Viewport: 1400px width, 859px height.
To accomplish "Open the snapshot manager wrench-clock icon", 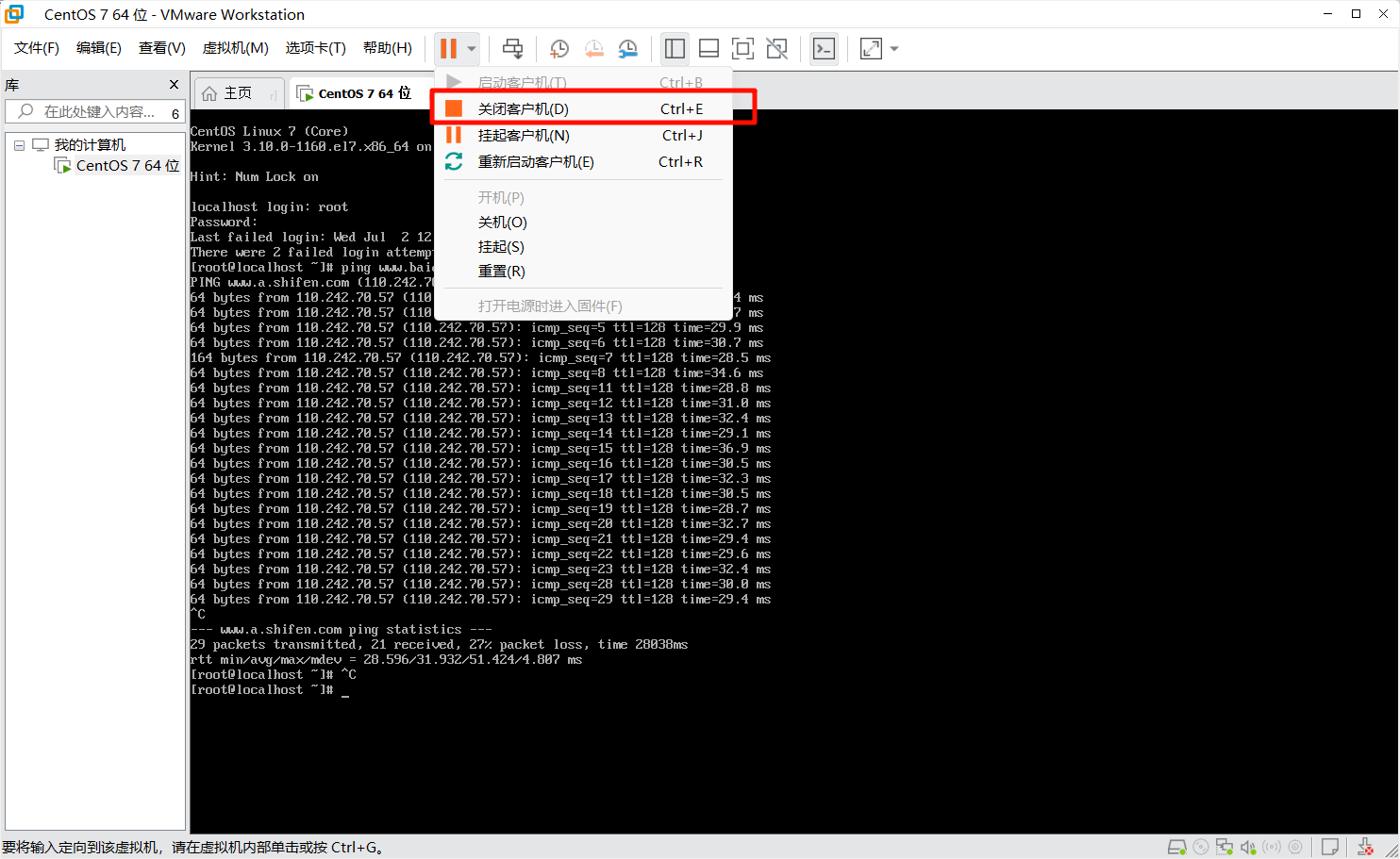I will point(627,49).
